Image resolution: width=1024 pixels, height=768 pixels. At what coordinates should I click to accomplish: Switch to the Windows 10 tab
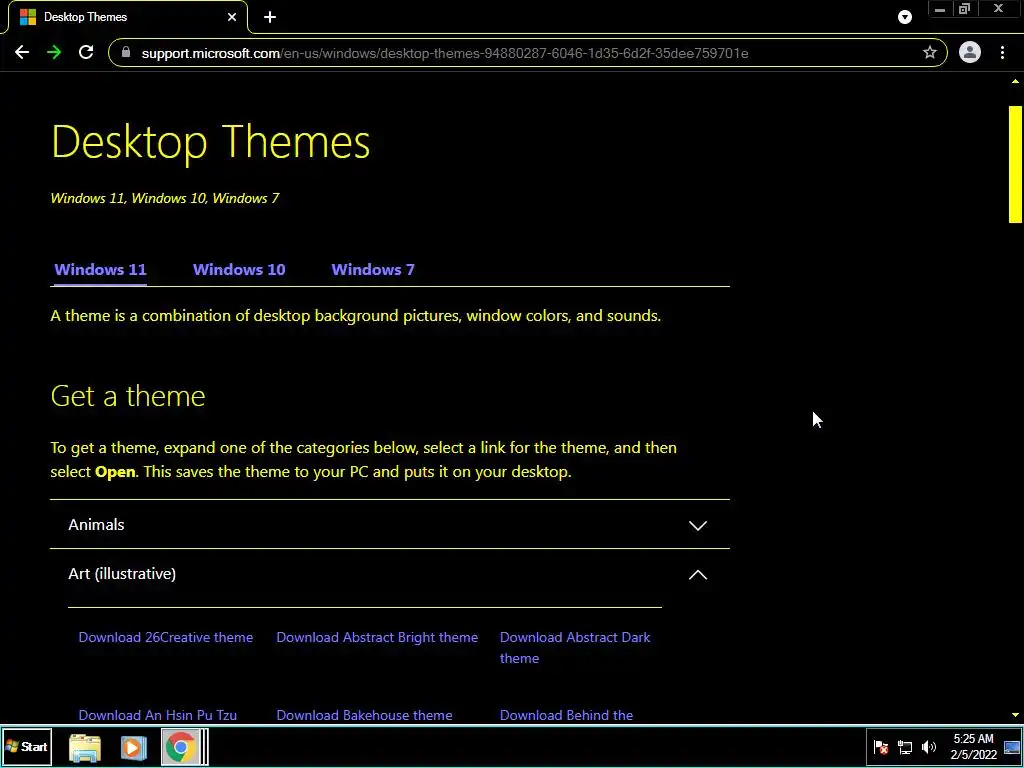point(239,270)
